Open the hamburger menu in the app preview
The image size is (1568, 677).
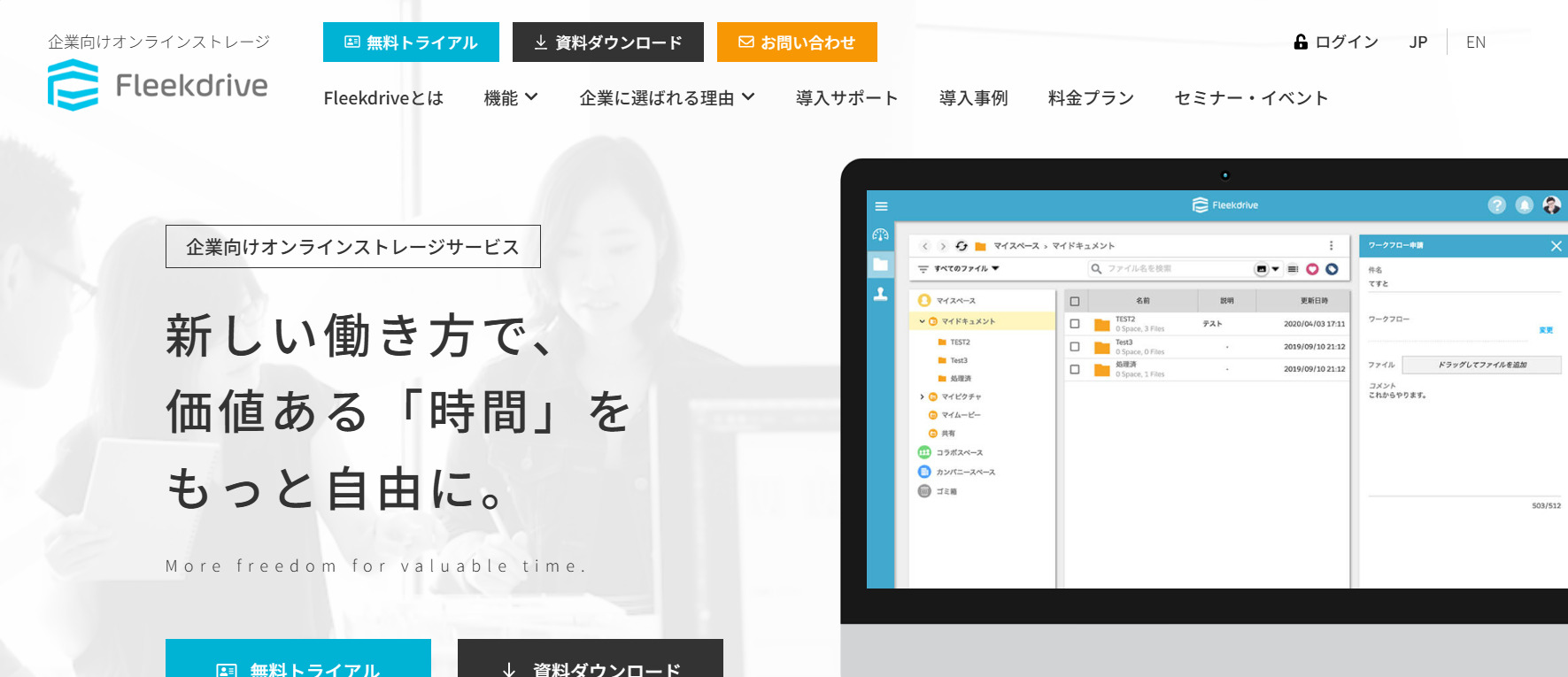click(x=881, y=206)
